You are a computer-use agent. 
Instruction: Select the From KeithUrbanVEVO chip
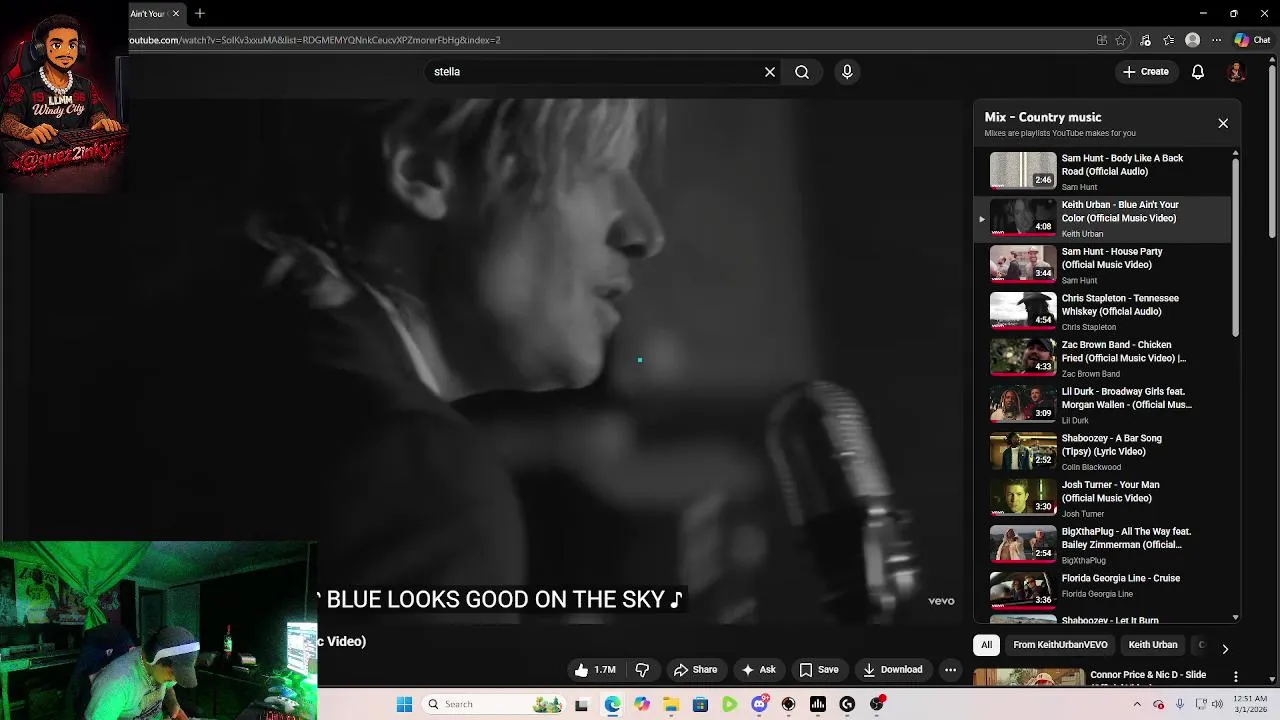click(x=1060, y=645)
